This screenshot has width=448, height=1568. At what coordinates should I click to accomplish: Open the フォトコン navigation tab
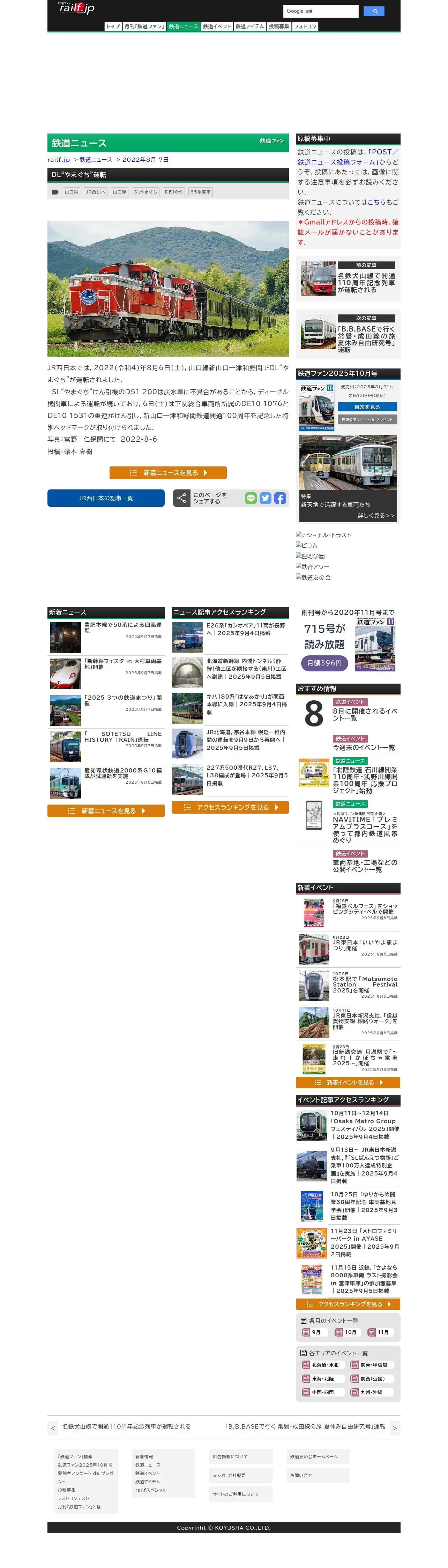[305, 26]
